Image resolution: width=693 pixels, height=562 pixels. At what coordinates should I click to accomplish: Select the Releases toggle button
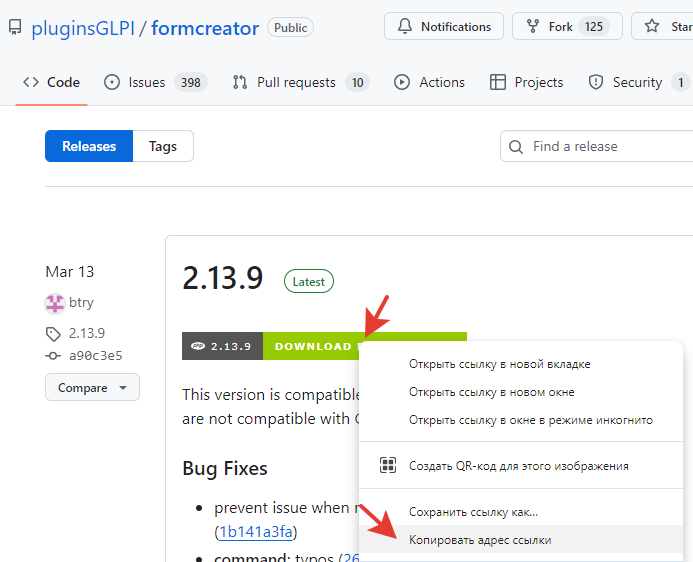[x=89, y=146]
